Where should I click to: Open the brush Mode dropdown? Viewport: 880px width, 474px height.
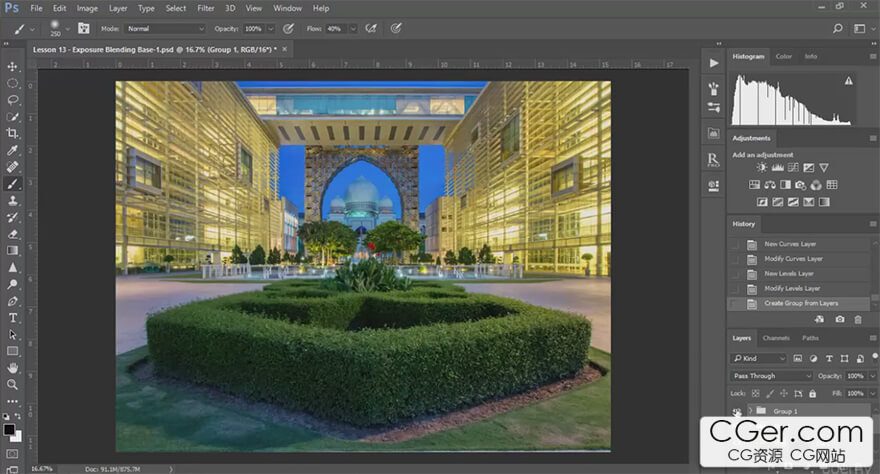[x=165, y=29]
